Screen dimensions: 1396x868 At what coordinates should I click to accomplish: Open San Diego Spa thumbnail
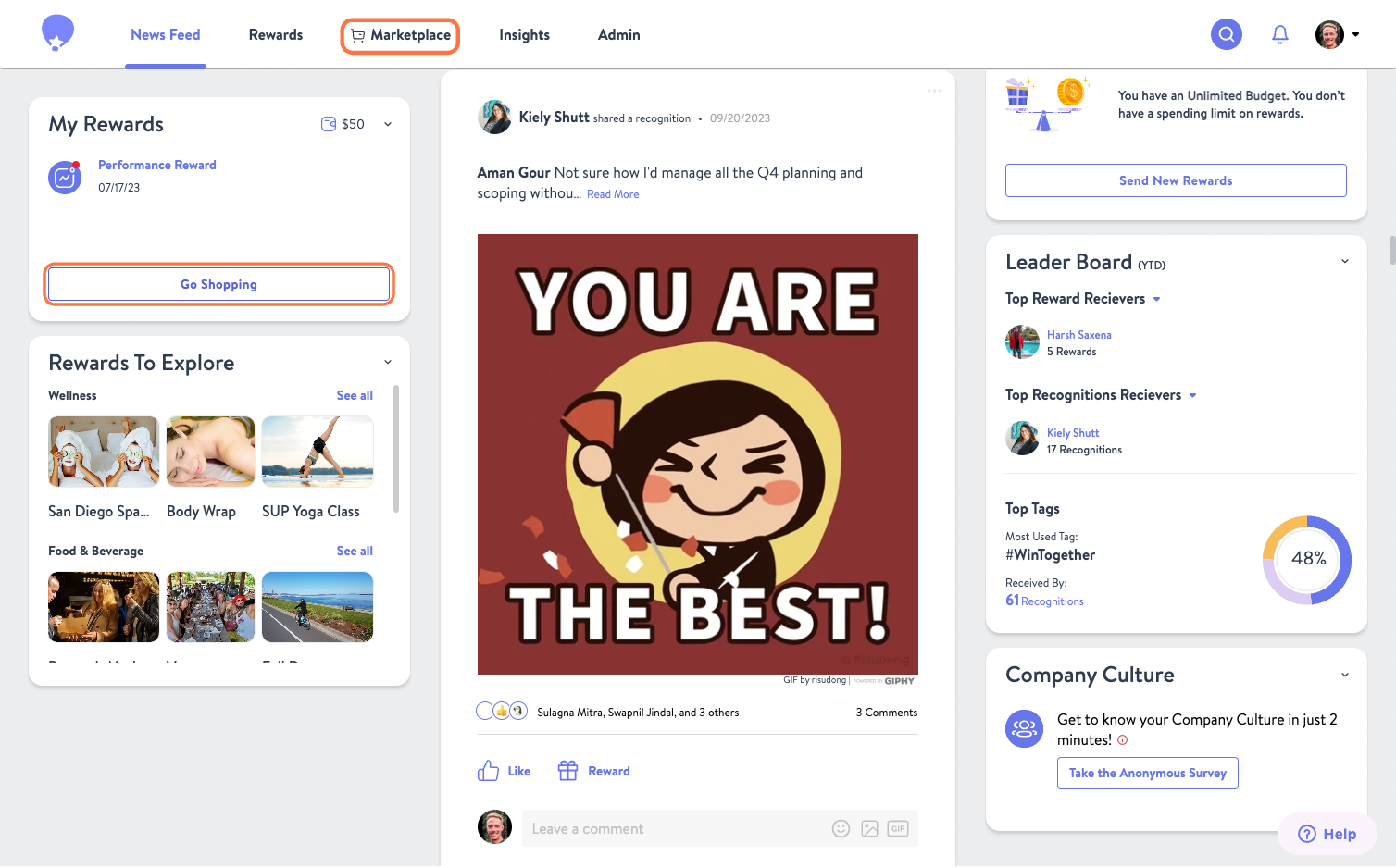[x=104, y=452]
